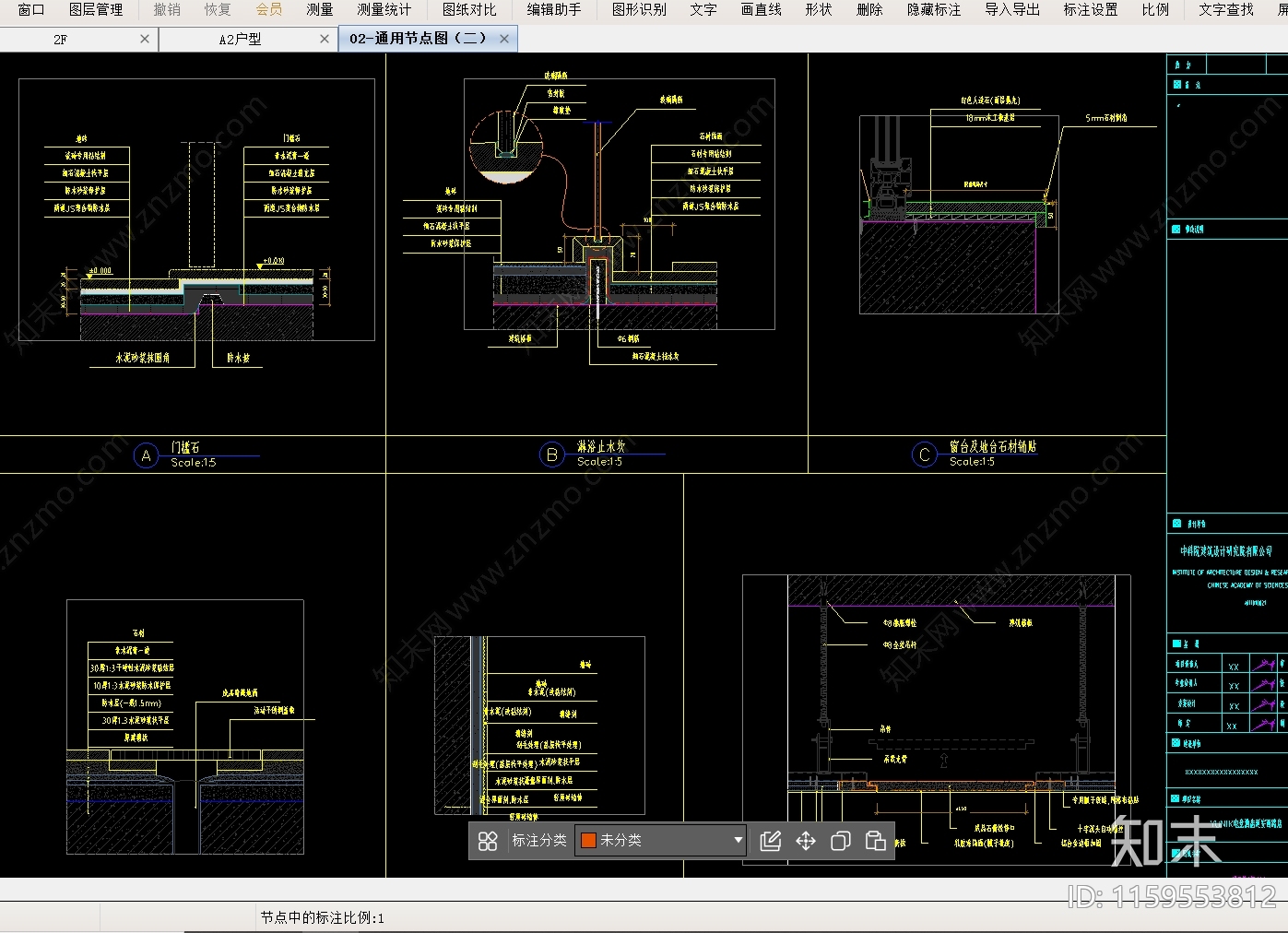Screen dimensions: 1288x933
Task: Click the detail A title 门槛石
Action: point(185,447)
